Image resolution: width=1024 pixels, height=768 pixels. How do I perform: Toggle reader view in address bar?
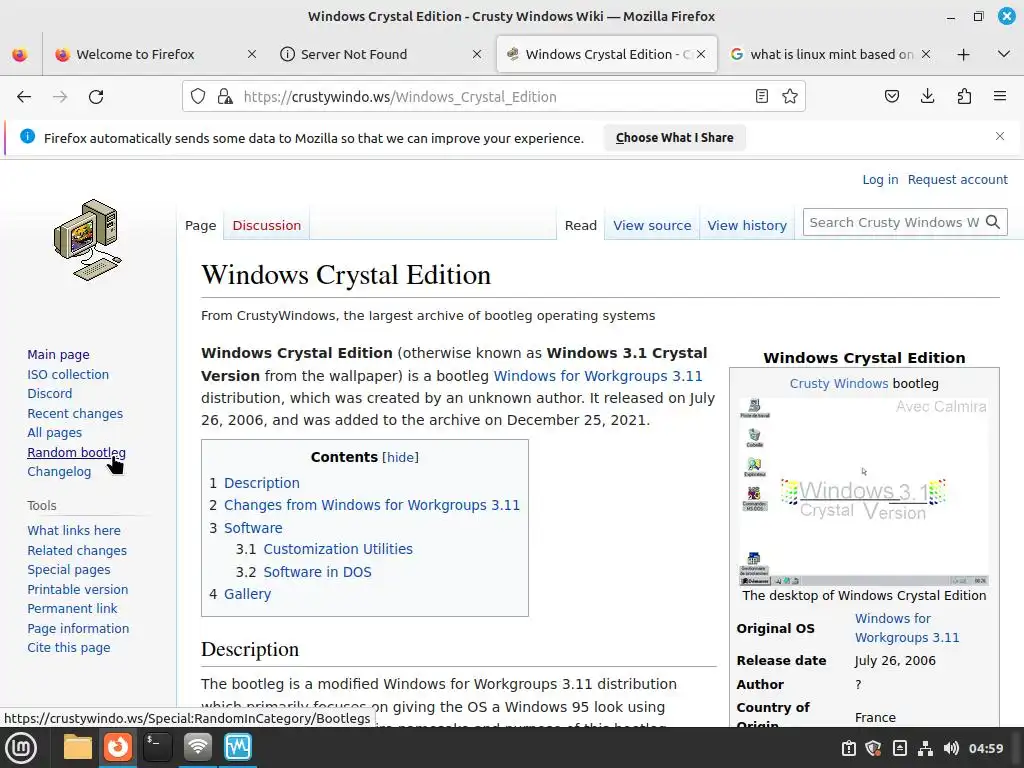pyautogui.click(x=761, y=97)
